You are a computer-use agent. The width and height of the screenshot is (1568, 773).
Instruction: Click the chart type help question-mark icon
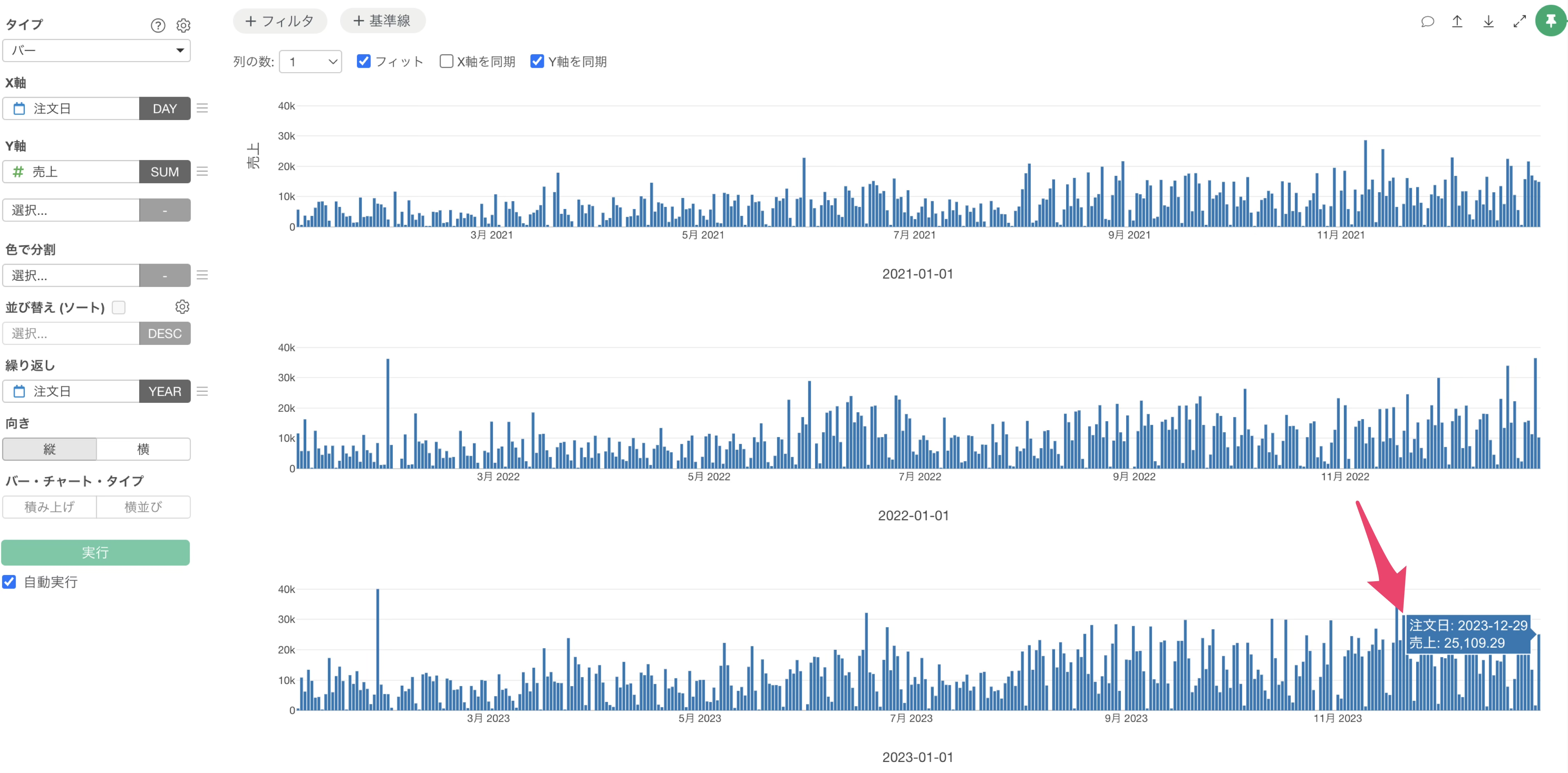pyautogui.click(x=158, y=25)
